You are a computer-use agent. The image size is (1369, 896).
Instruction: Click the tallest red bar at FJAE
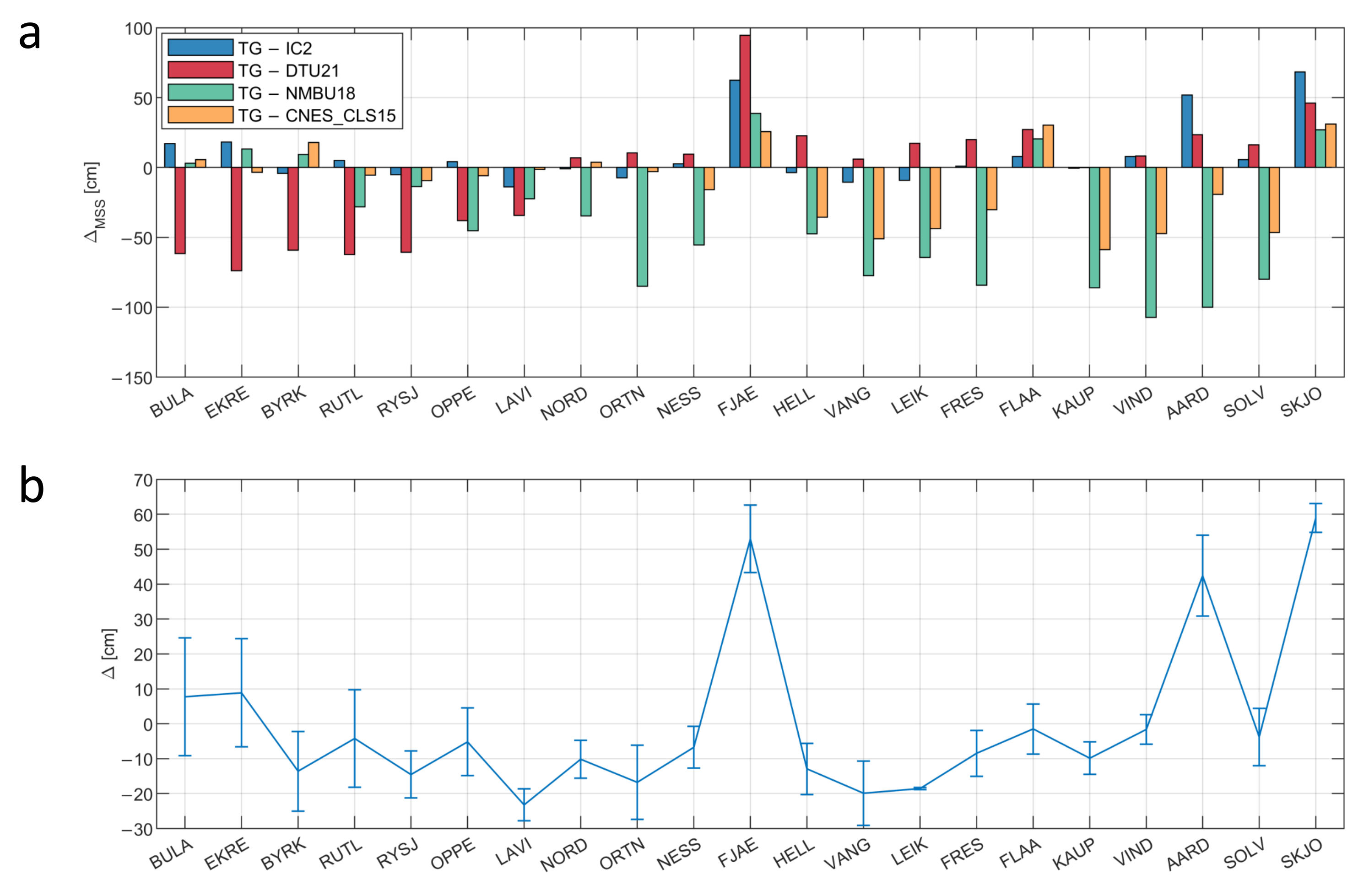pyautogui.click(x=745, y=101)
